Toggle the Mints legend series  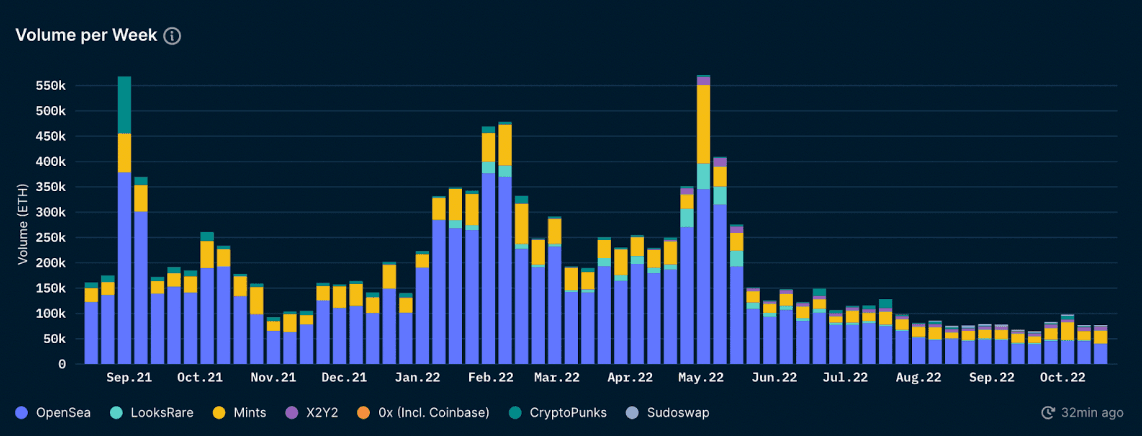[248, 412]
